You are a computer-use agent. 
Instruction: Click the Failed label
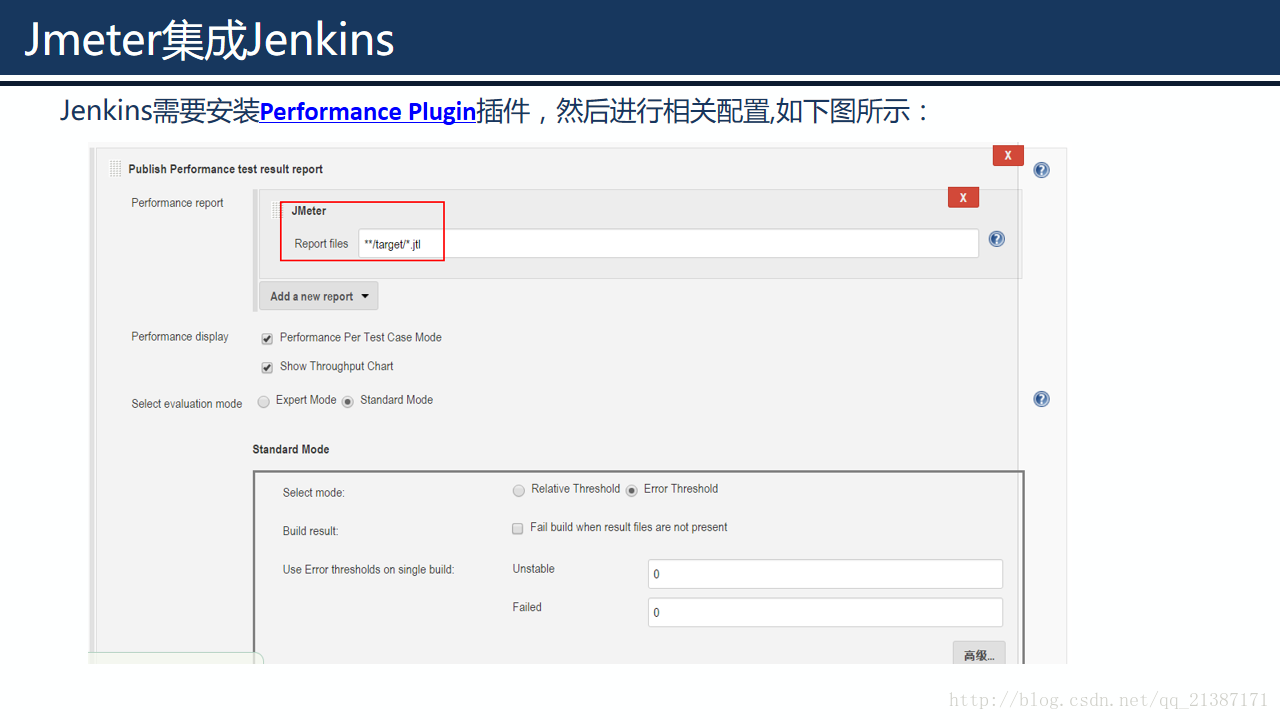click(x=527, y=607)
